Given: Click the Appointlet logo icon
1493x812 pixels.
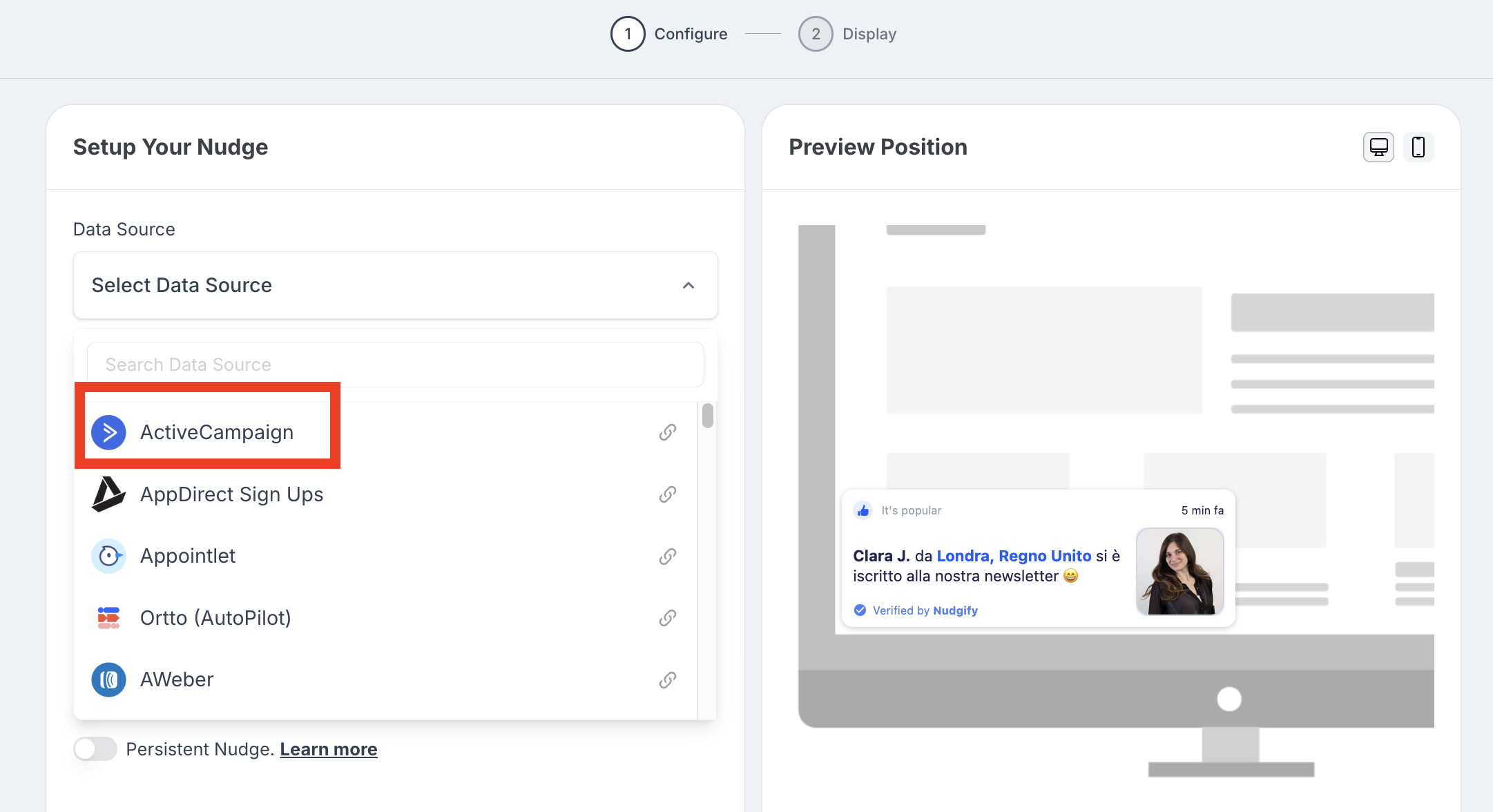Looking at the screenshot, I should point(108,556).
